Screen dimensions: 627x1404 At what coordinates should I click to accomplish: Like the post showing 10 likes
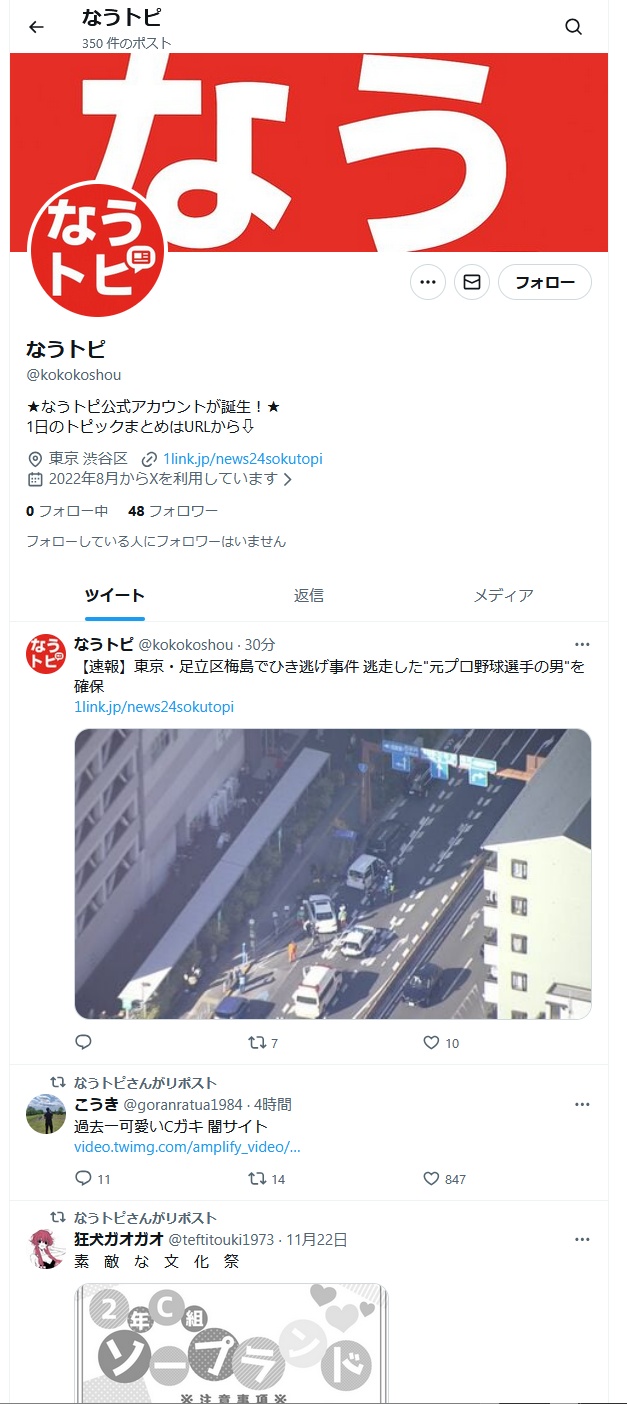click(x=441, y=1043)
